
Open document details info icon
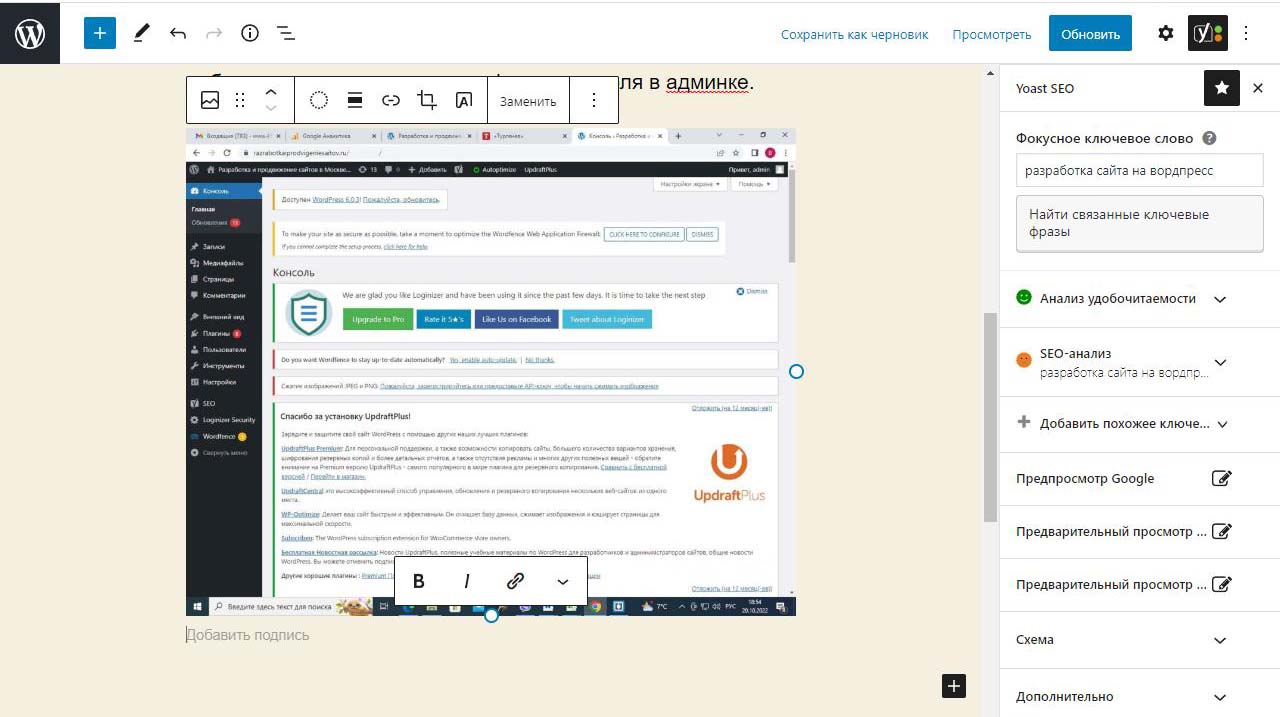(250, 33)
